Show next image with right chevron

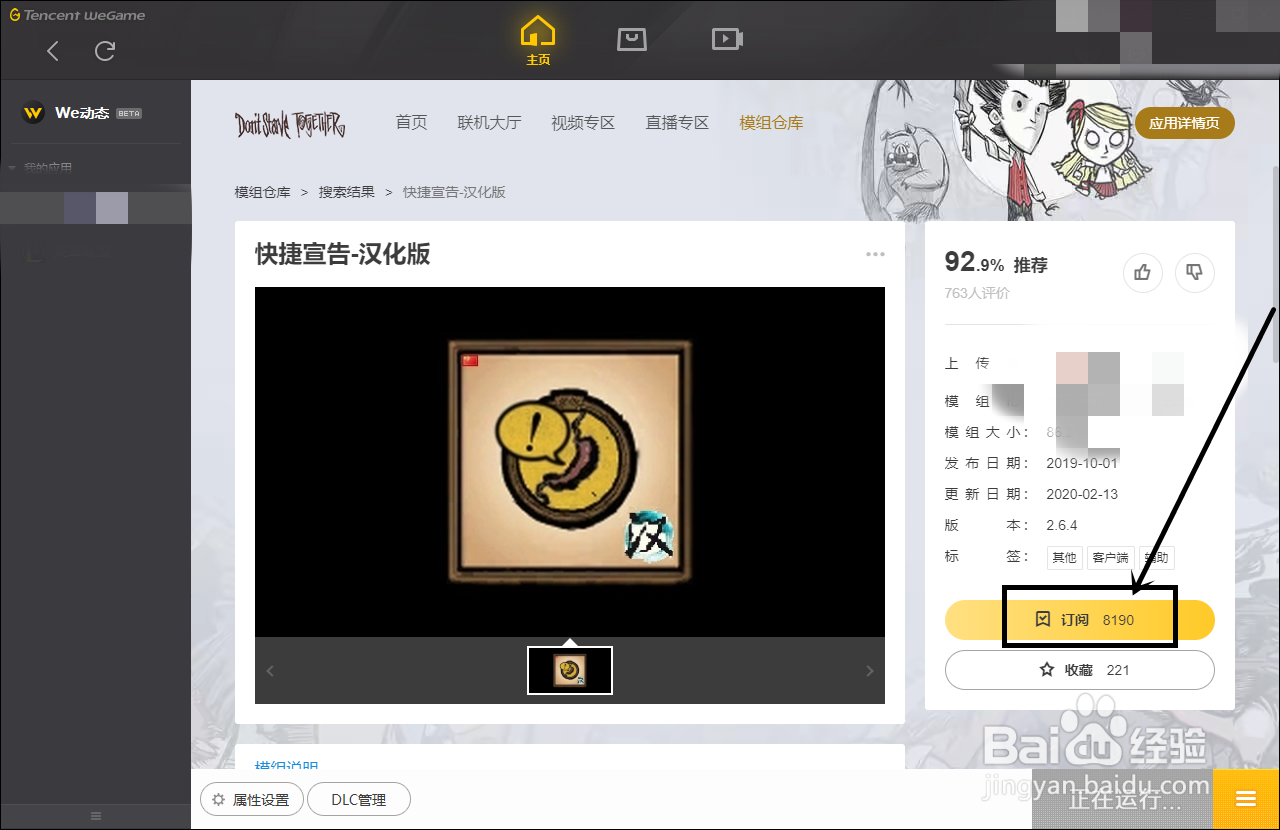tap(869, 671)
